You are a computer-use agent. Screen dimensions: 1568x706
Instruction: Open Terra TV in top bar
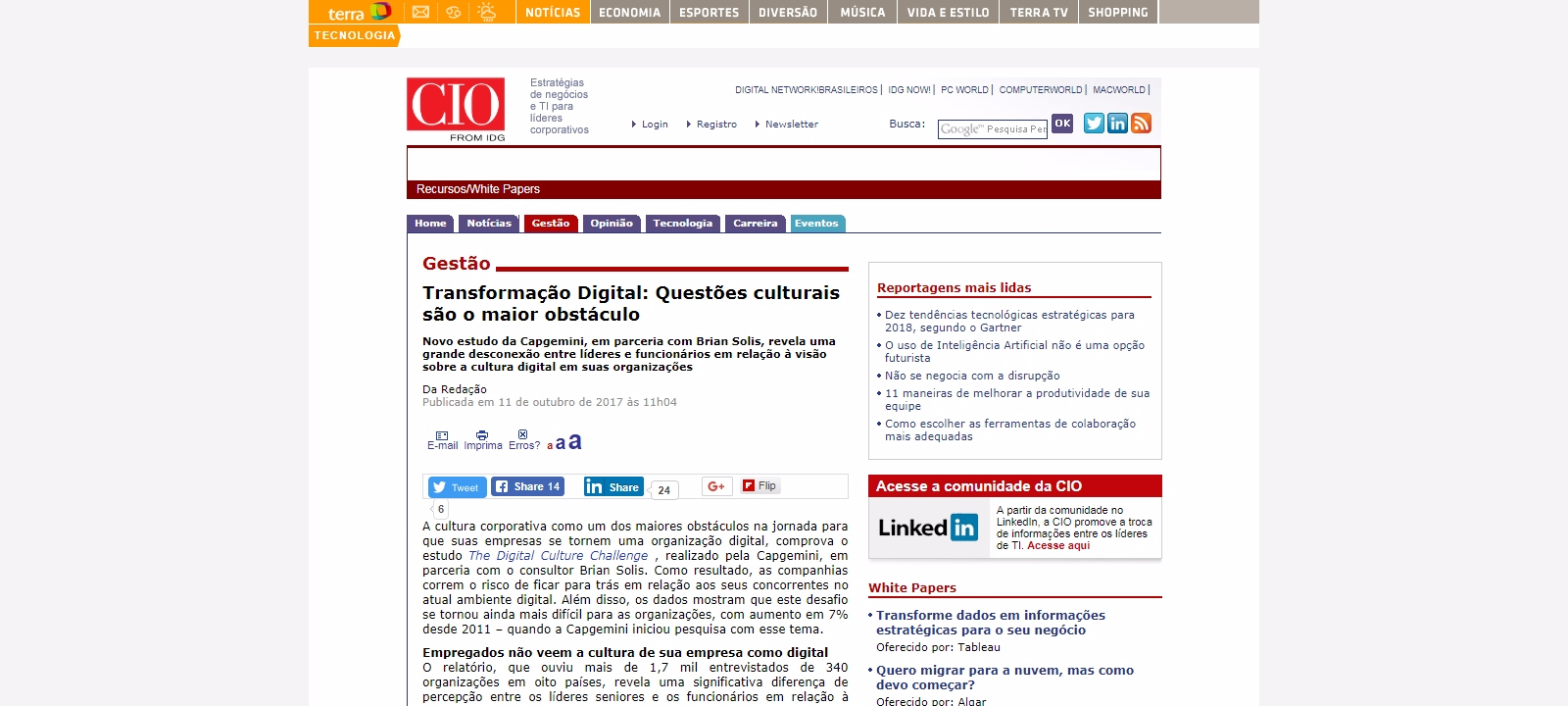coord(1039,12)
